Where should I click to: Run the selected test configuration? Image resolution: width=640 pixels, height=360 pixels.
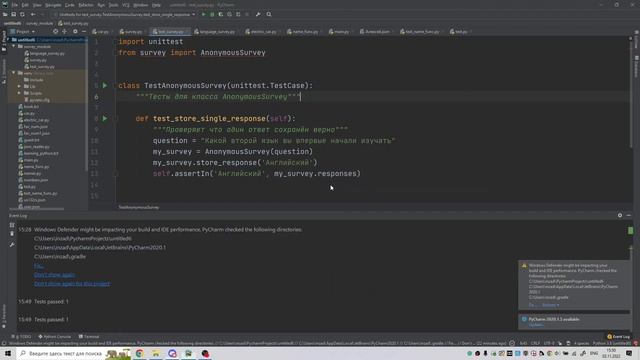coord(204,14)
